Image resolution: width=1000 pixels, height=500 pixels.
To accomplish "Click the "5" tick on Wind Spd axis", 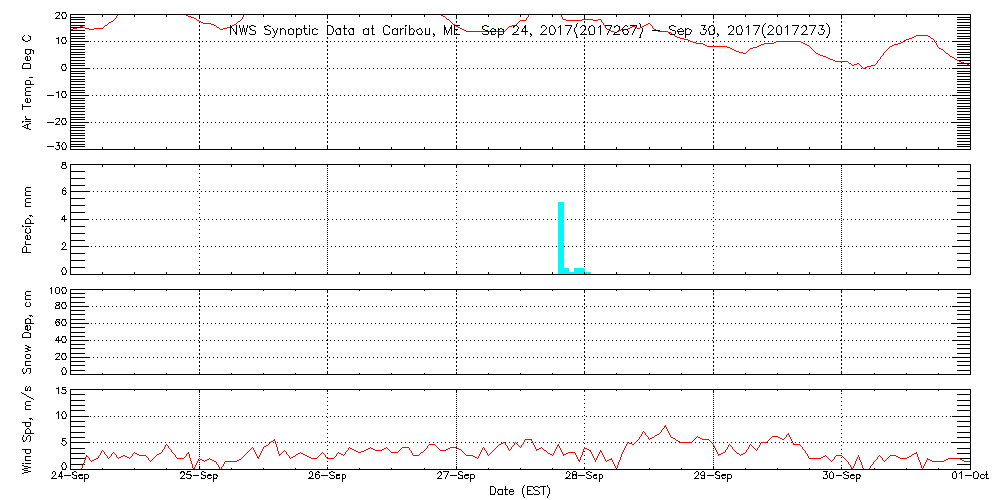I will coord(63,442).
